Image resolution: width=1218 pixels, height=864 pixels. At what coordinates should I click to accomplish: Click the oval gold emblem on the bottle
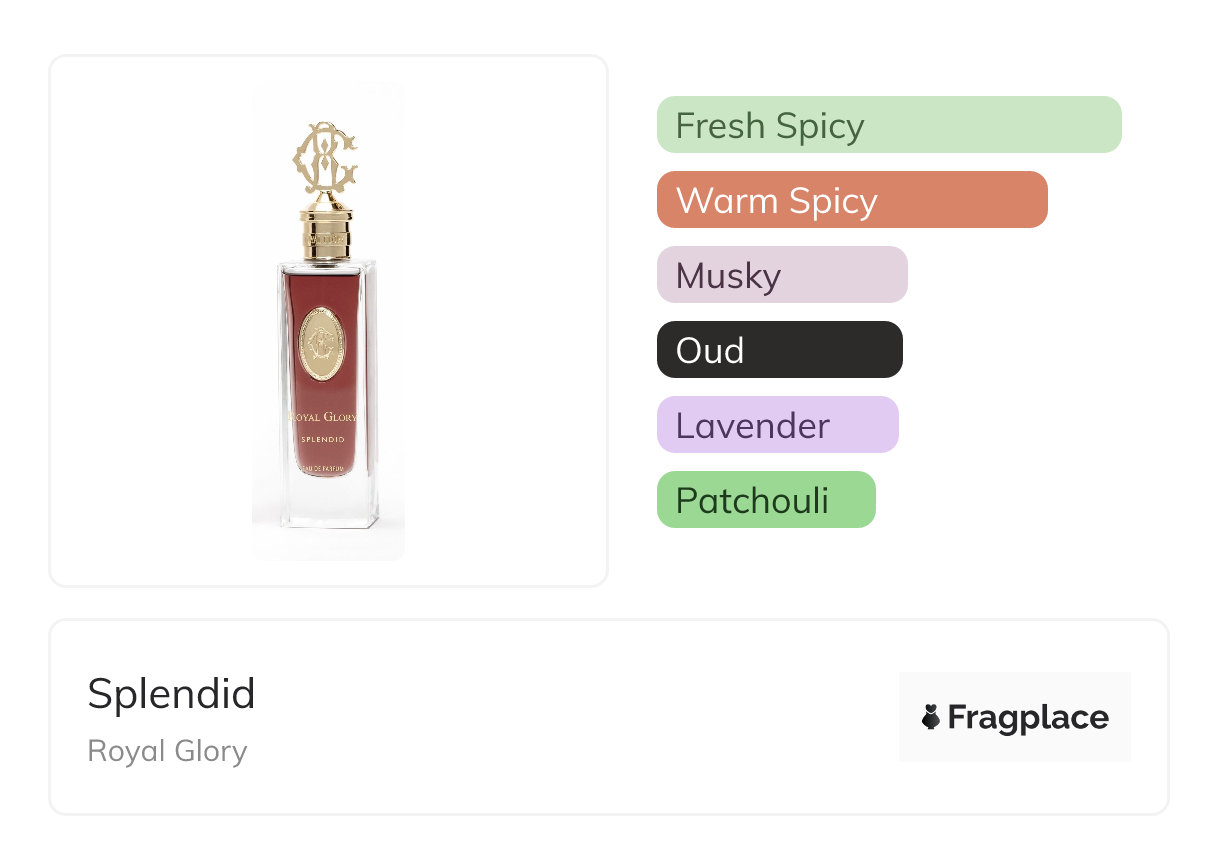click(326, 344)
